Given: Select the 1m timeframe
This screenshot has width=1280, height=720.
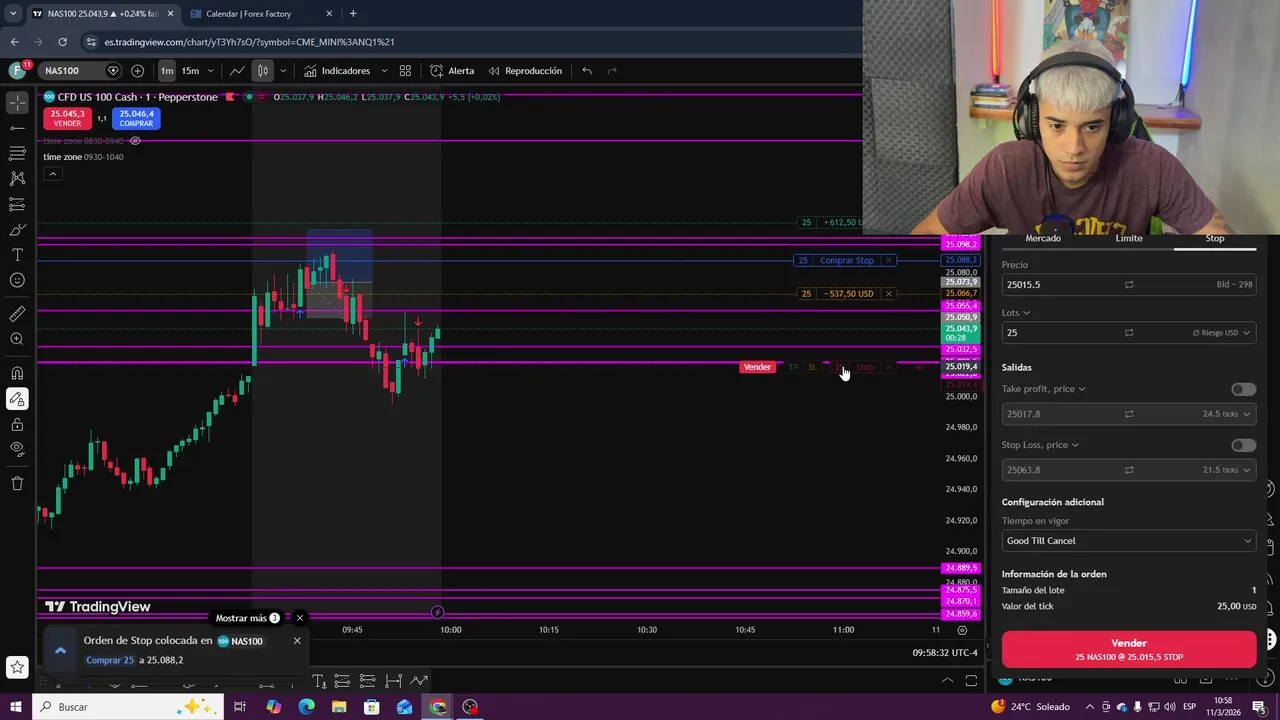Looking at the screenshot, I should pyautogui.click(x=167, y=71).
